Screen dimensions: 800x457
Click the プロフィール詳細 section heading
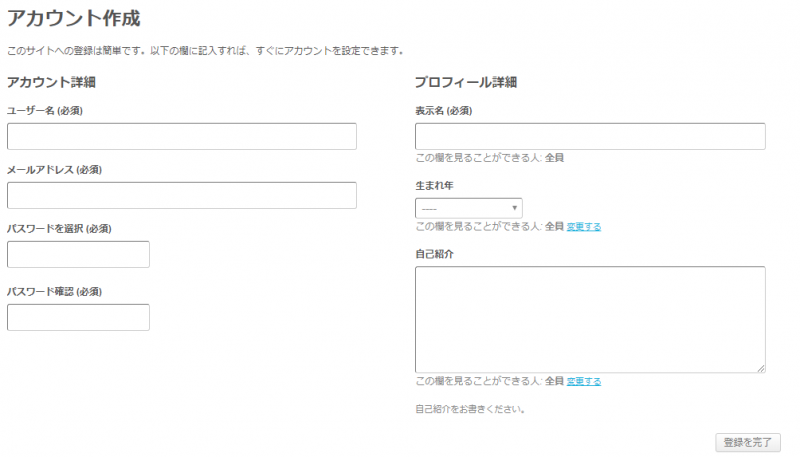coord(465,82)
